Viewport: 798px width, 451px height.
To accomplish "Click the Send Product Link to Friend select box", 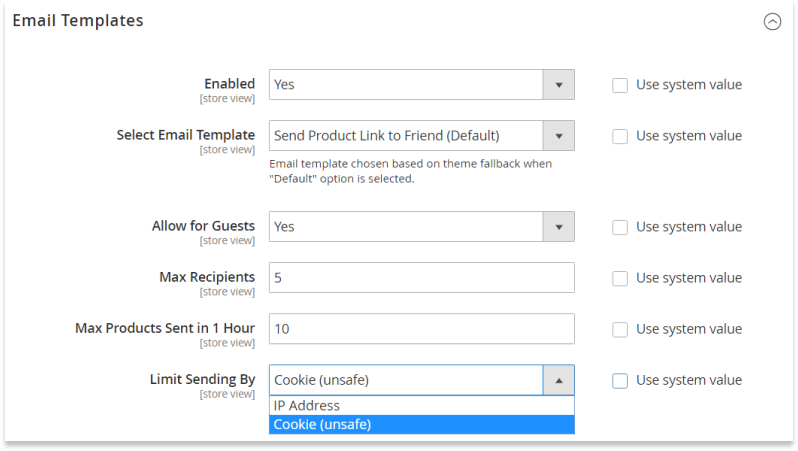I will click(422, 135).
